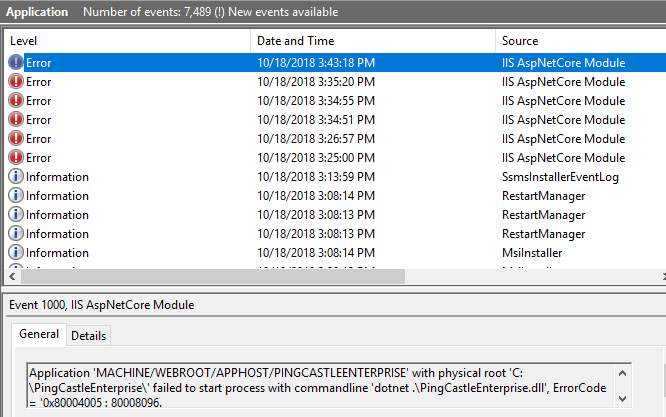Viewport: 666px width, 417px height.
Task: Select the MsiInstaller source cell
Action: click(x=532, y=253)
